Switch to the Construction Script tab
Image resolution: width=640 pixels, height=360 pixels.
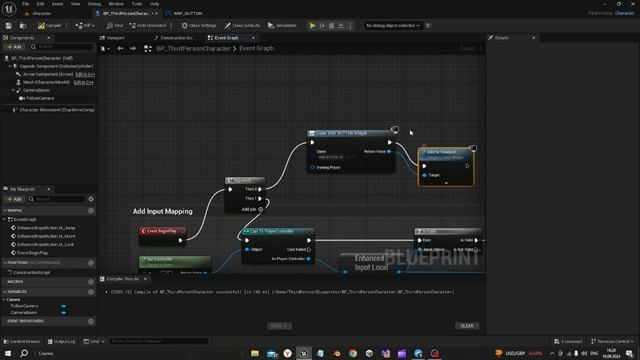tap(176, 38)
